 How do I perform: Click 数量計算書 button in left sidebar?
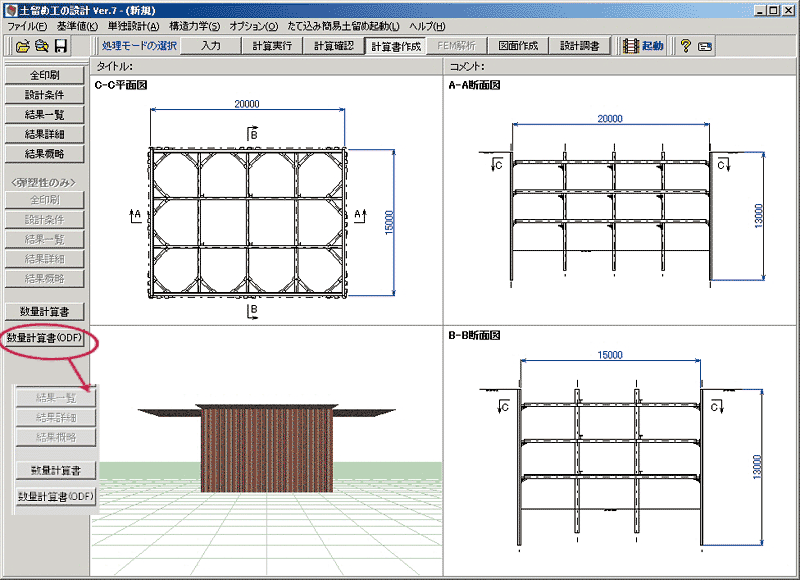(x=44, y=311)
